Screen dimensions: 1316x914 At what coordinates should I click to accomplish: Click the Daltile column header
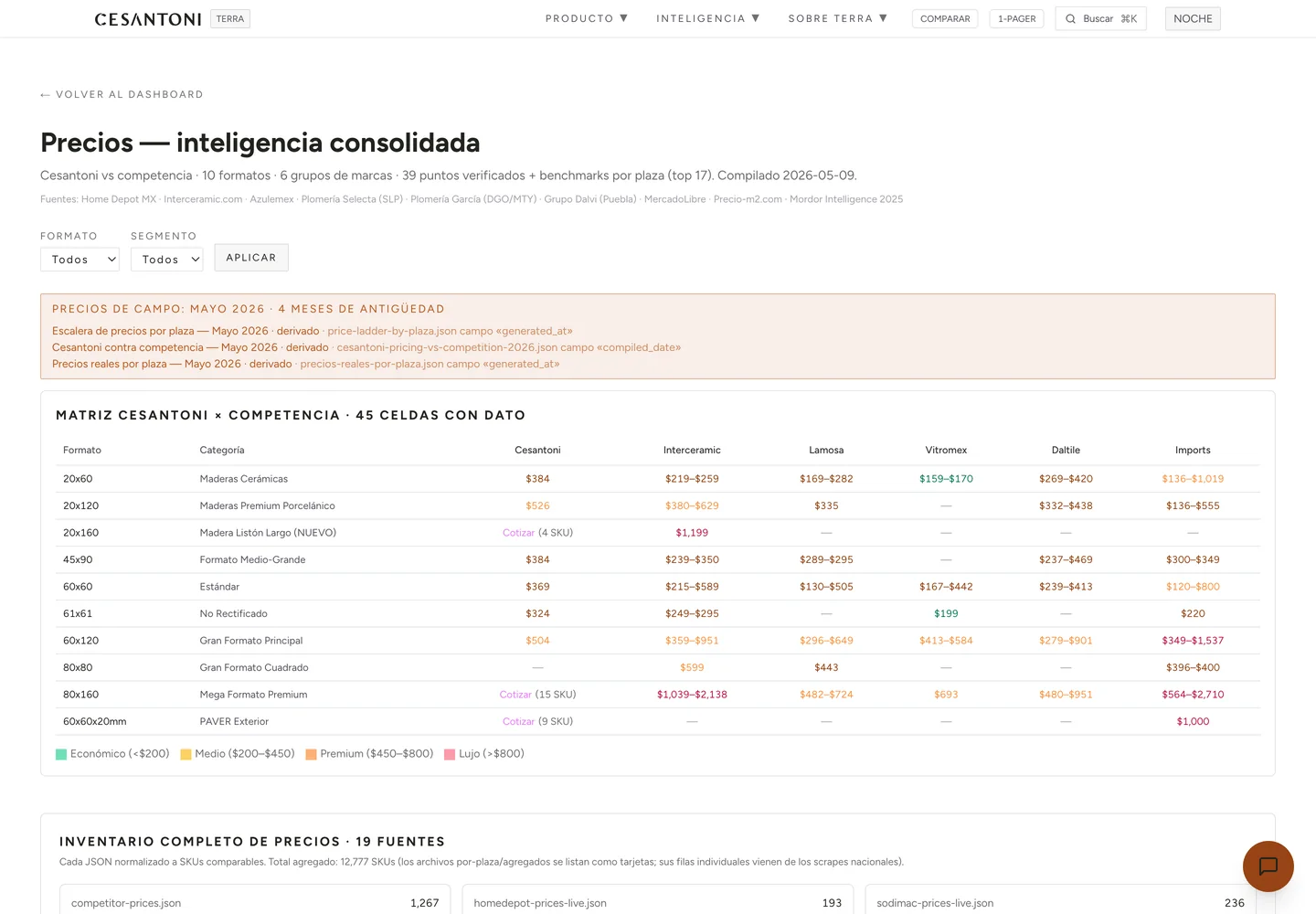(x=1066, y=451)
